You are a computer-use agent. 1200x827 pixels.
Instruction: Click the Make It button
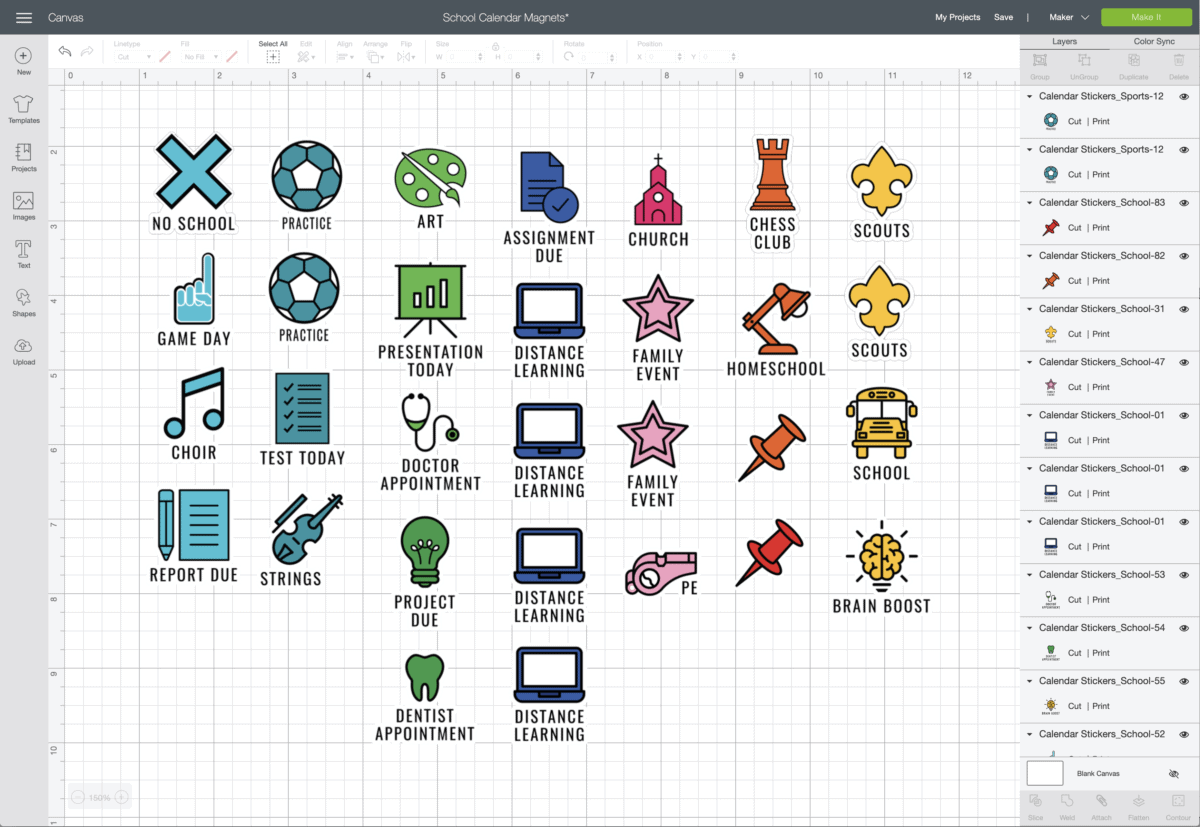coord(1146,17)
